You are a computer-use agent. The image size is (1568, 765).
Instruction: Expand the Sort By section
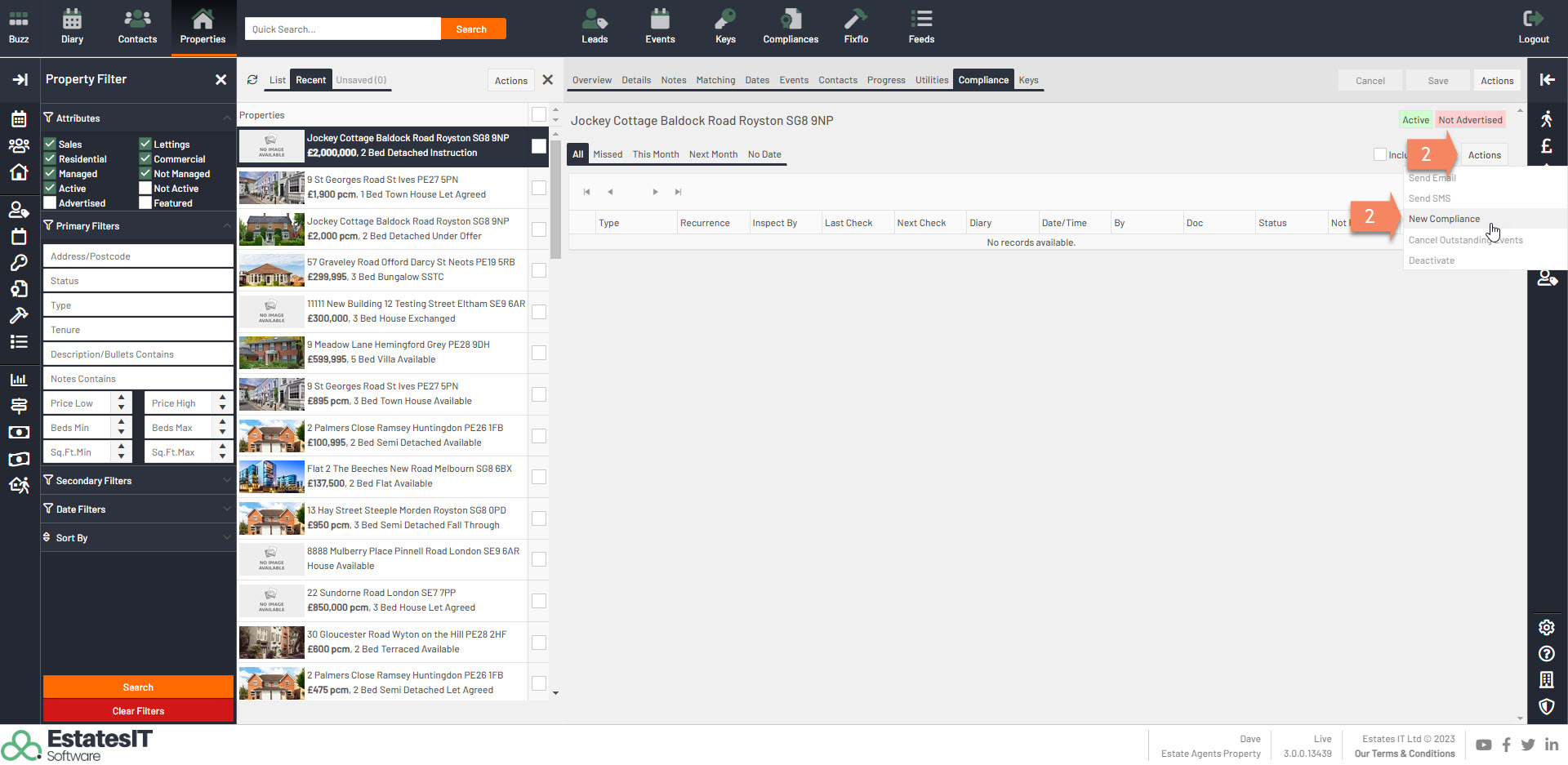[137, 538]
